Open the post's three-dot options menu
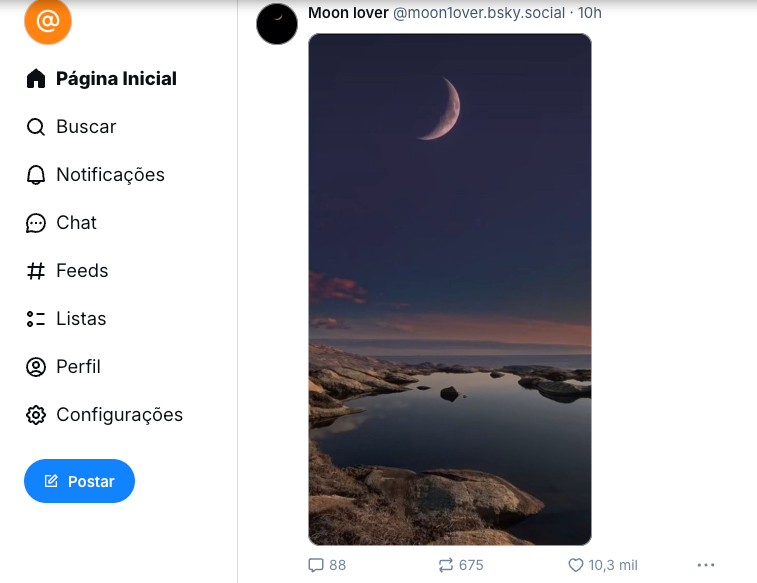 coord(706,565)
